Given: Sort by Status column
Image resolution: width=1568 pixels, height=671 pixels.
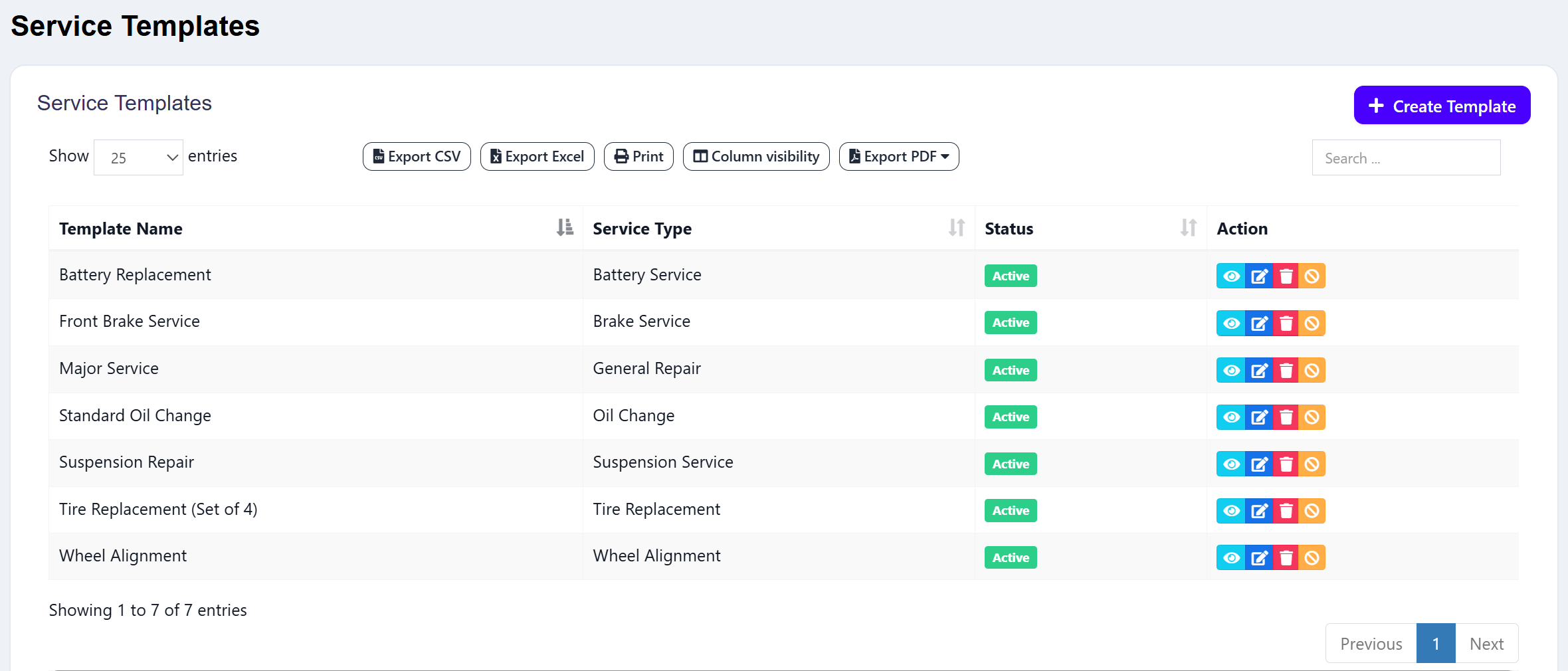Looking at the screenshot, I should tap(1091, 229).
